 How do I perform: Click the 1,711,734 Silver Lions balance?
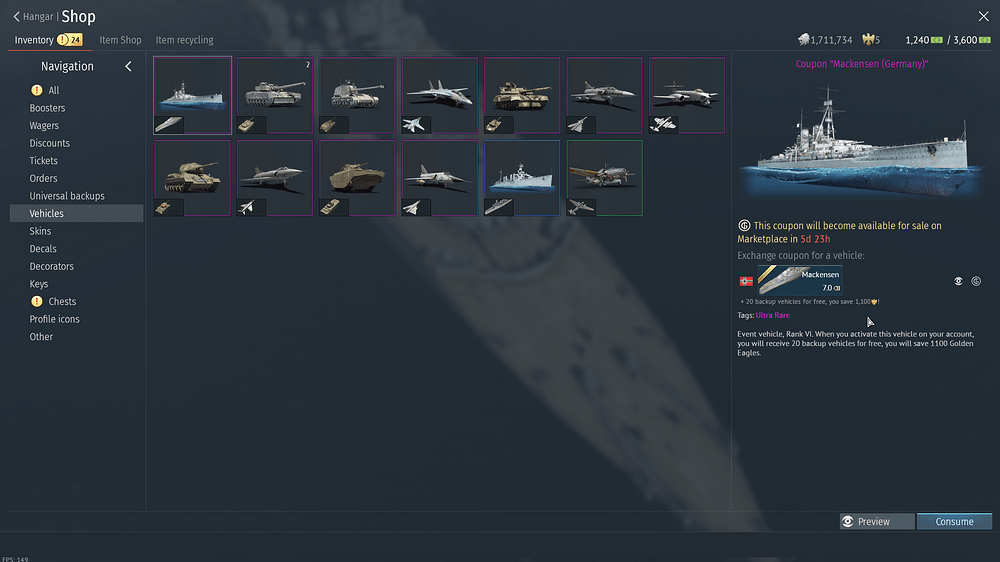pyautogui.click(x=831, y=40)
